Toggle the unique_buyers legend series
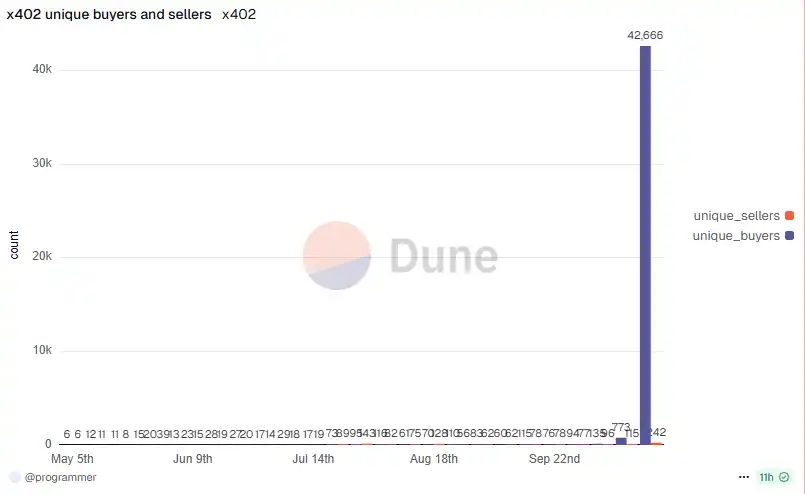Image resolution: width=805 pixels, height=494 pixels. [736, 235]
